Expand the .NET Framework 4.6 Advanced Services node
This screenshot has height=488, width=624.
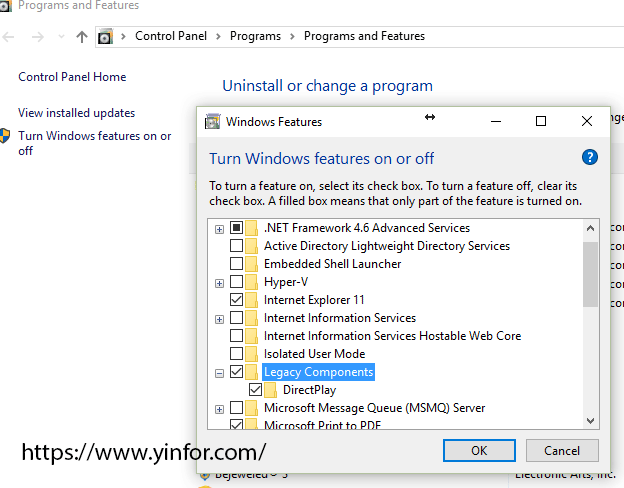pyautogui.click(x=219, y=229)
